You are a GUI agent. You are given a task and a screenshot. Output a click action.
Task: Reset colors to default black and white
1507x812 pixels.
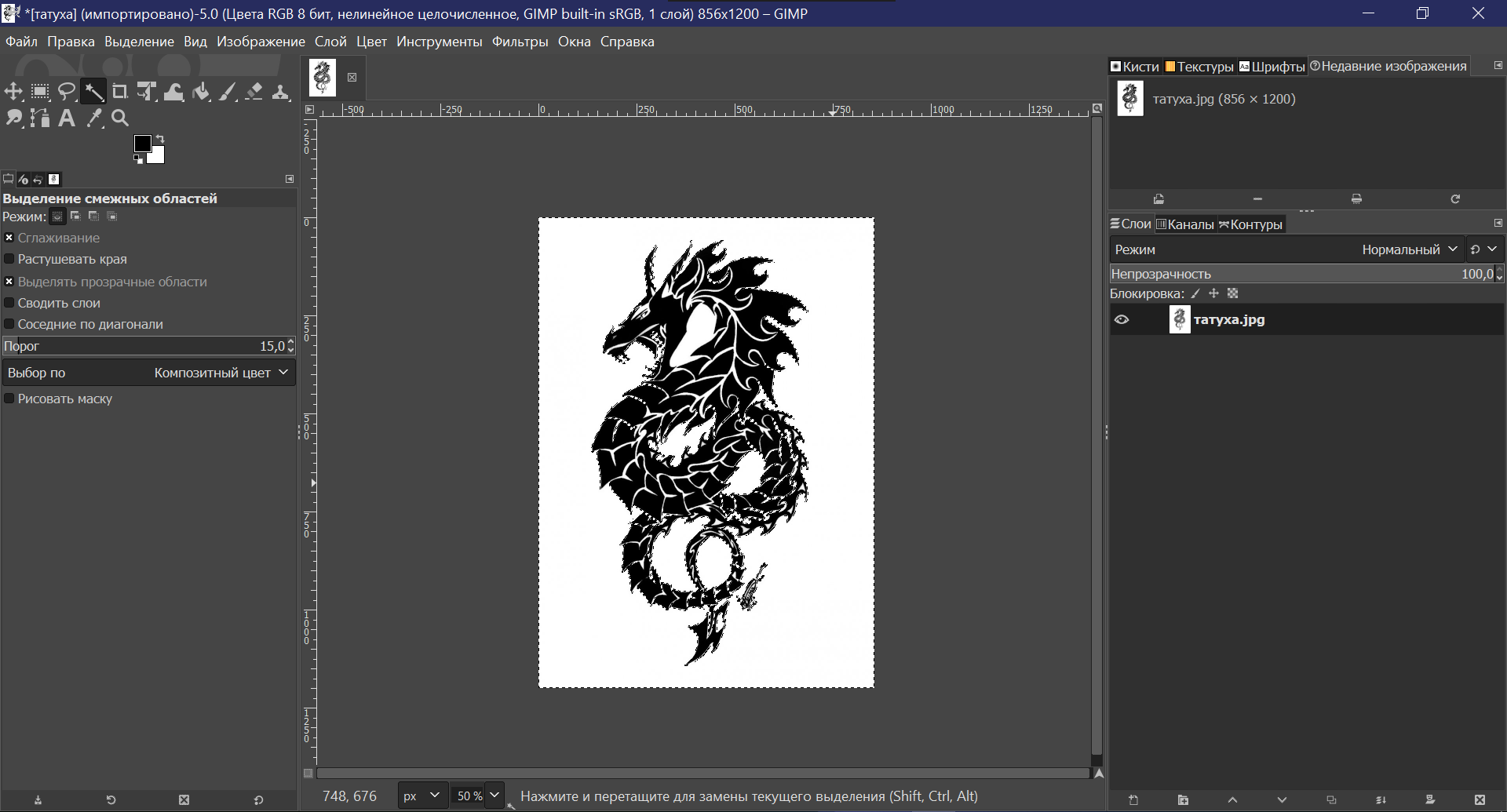coord(138,159)
